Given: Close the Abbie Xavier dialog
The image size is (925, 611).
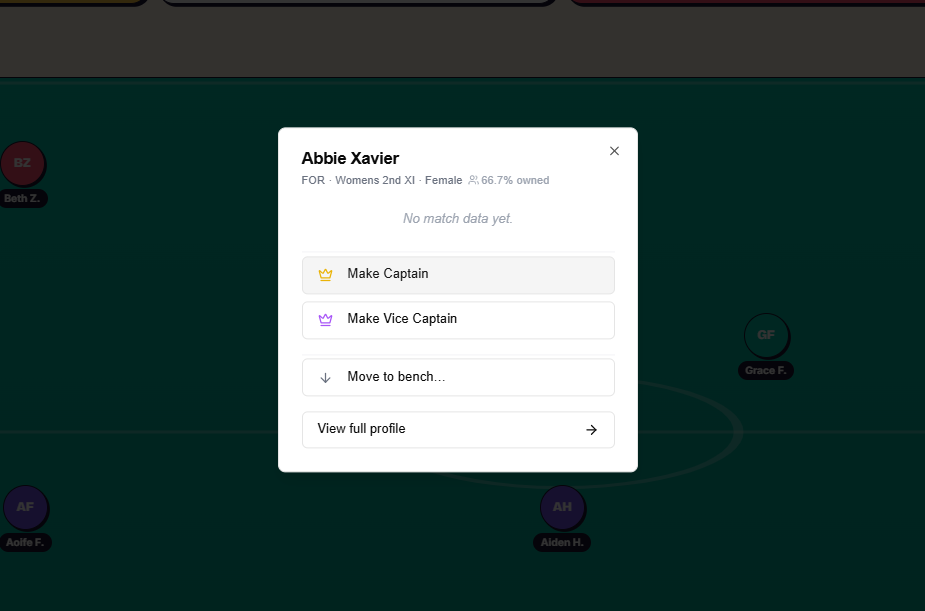Looking at the screenshot, I should [x=614, y=151].
